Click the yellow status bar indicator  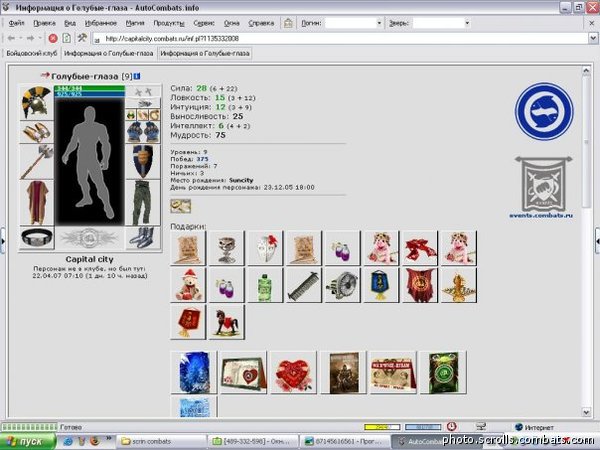point(382,427)
